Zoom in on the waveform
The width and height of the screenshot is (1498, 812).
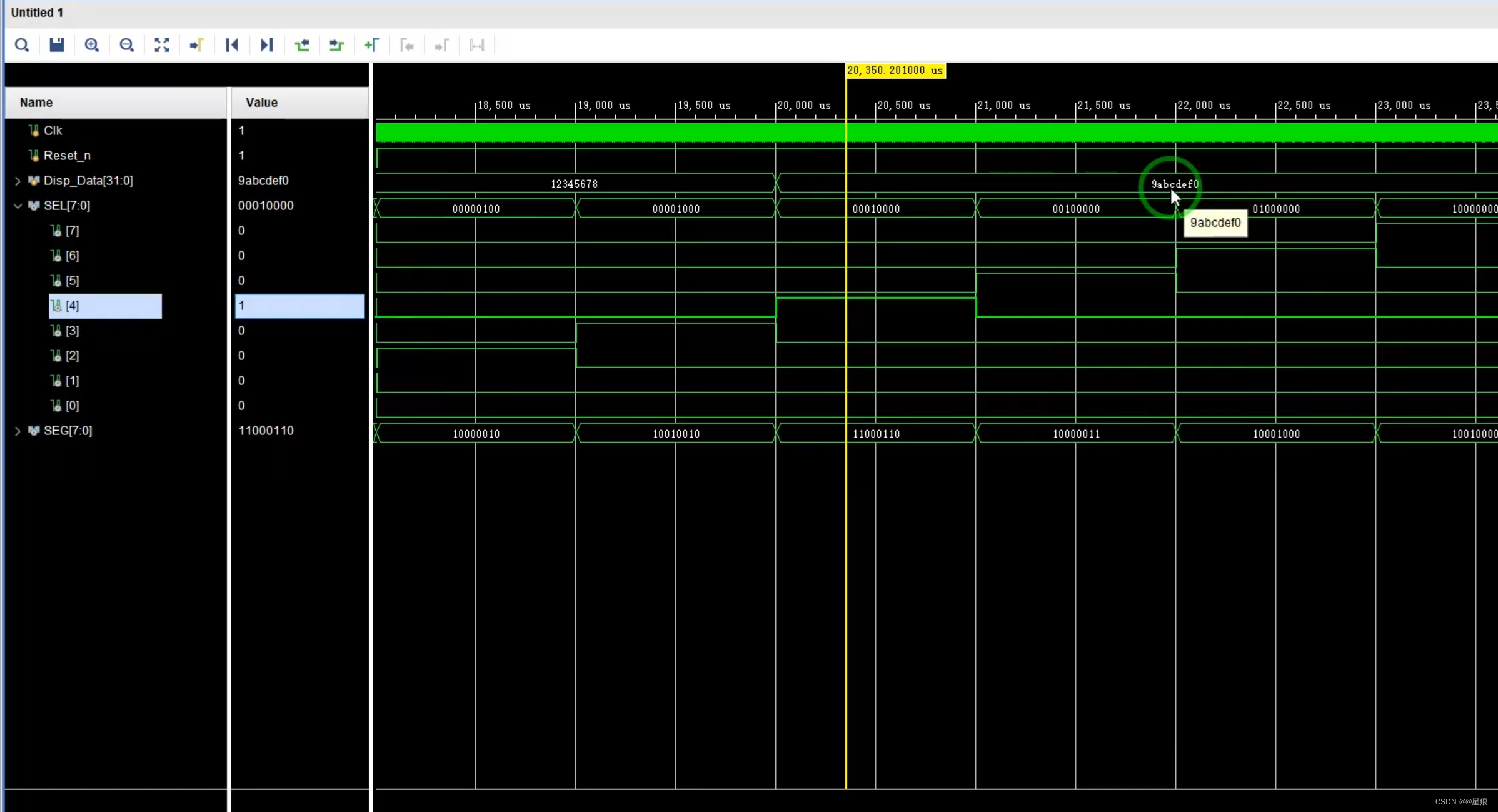(x=92, y=45)
